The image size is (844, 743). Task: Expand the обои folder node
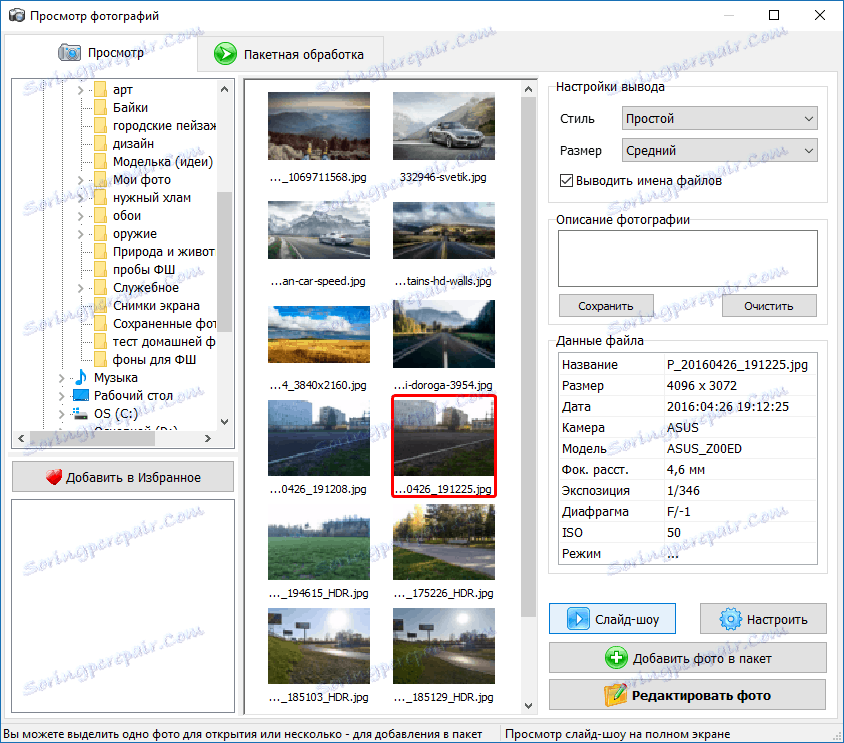(80, 216)
